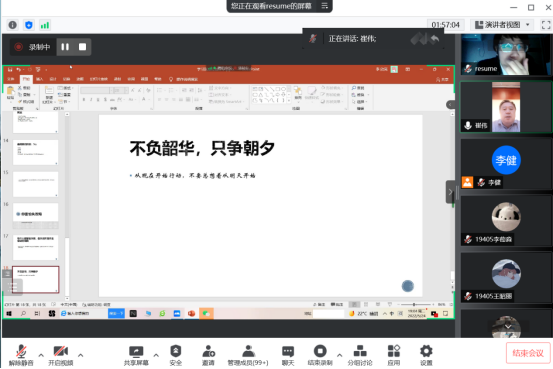Viewport: 553px width, 369px height.
Task: Open the 设置 settings gear icon
Action: coord(426,355)
